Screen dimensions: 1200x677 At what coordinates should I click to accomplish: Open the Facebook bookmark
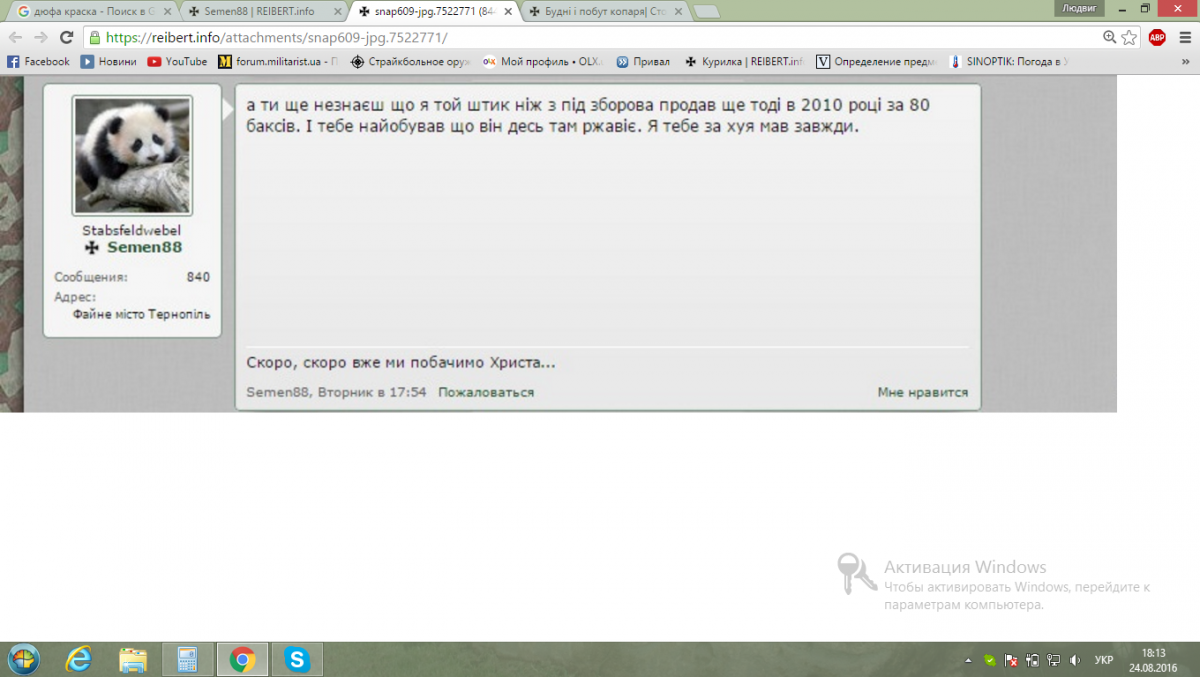coord(38,61)
